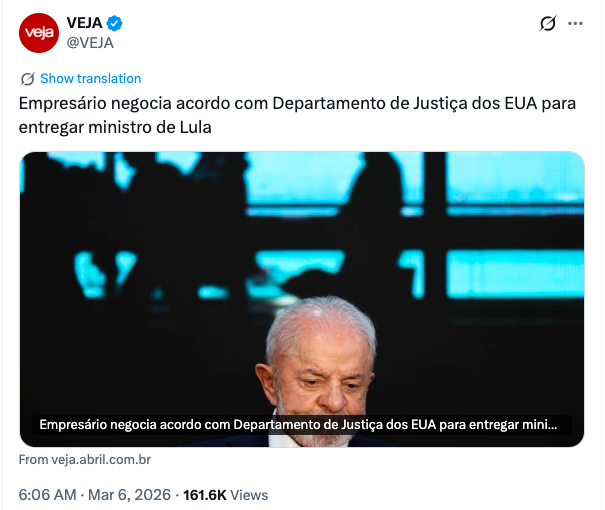The height and width of the screenshot is (510, 605).
Task: Click the small icon before Show translation
Action: click(27, 79)
